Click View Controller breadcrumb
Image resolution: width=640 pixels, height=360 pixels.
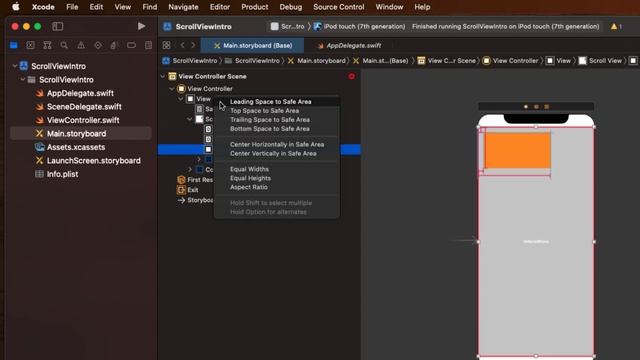tap(510, 61)
